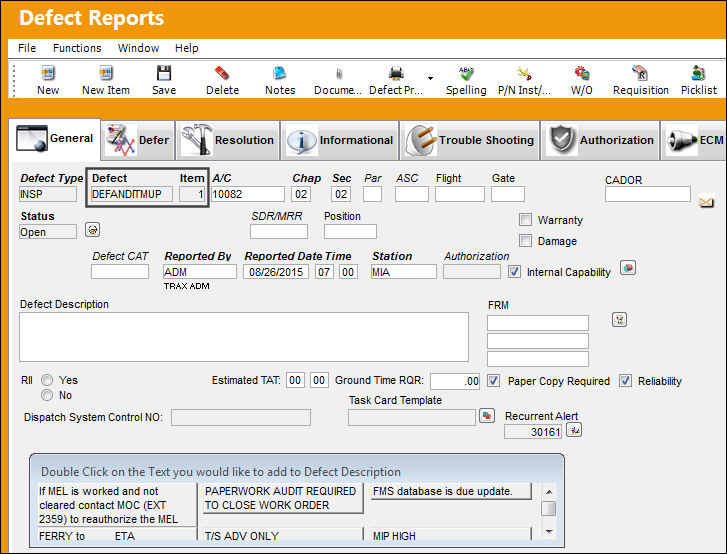Click the 'FMS database is due update' entry
This screenshot has height=554, width=727.
click(x=451, y=491)
